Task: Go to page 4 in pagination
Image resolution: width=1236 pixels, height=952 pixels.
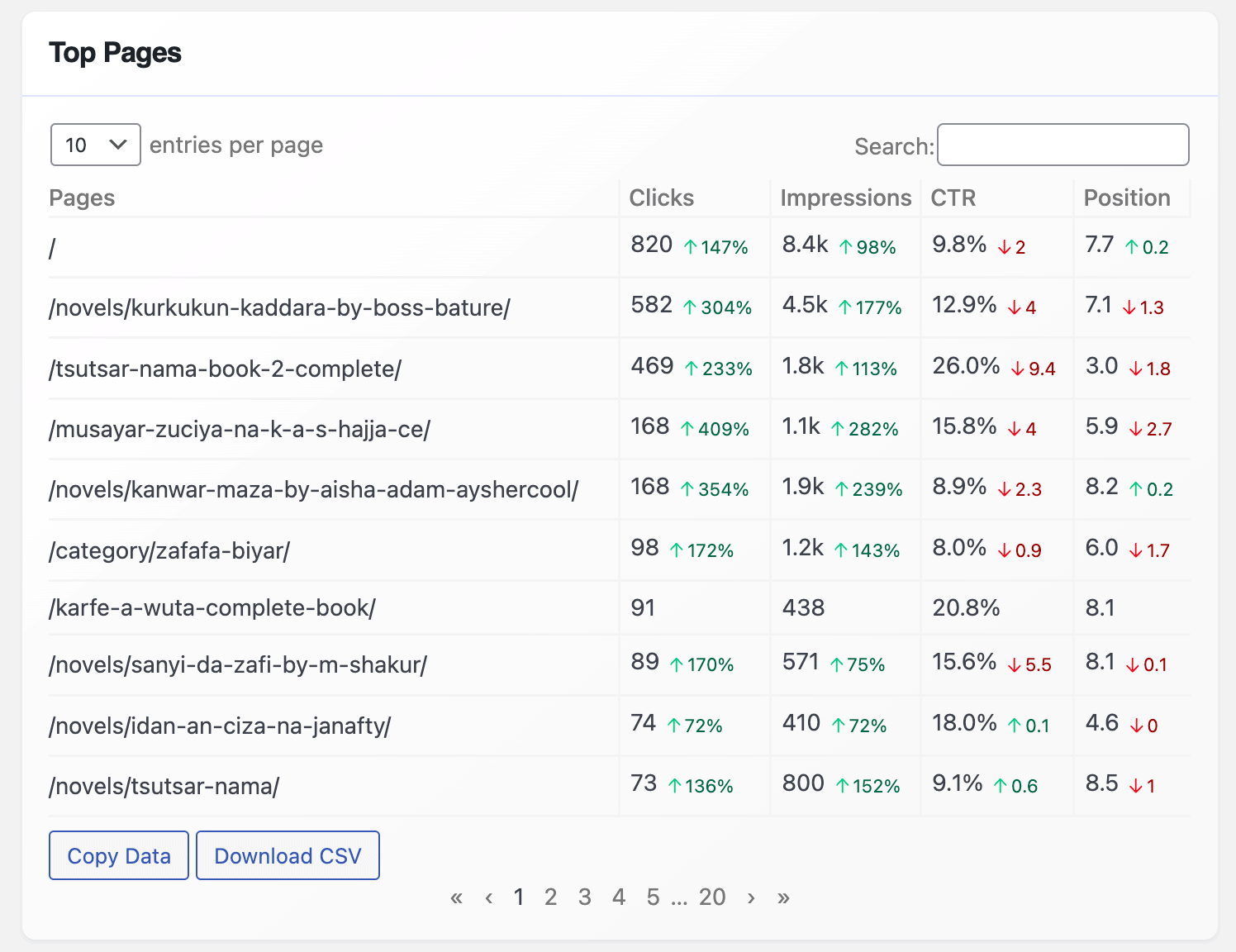Action: point(619,897)
